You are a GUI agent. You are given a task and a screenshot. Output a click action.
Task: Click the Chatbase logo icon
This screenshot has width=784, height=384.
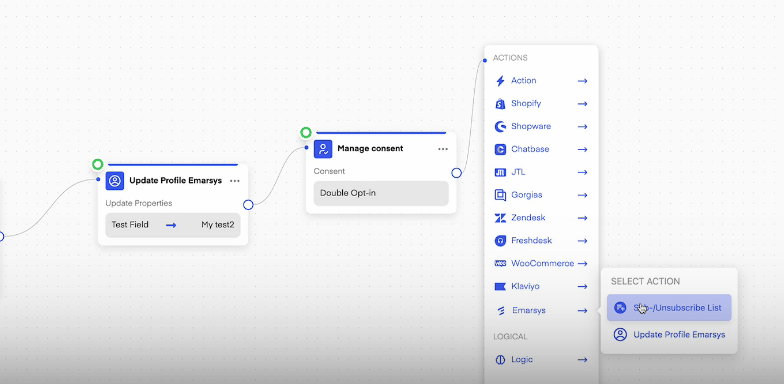(x=500, y=149)
